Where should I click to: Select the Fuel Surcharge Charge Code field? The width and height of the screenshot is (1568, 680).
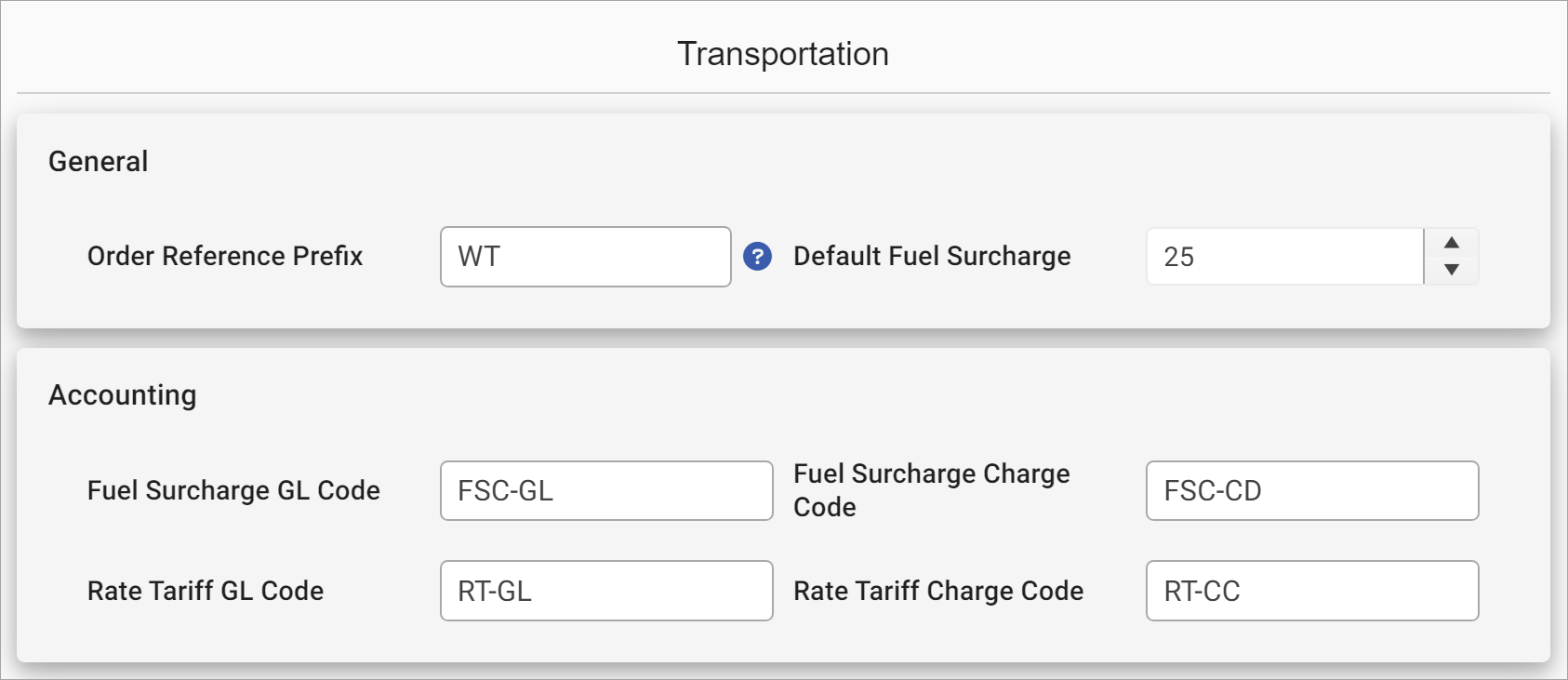click(1312, 490)
